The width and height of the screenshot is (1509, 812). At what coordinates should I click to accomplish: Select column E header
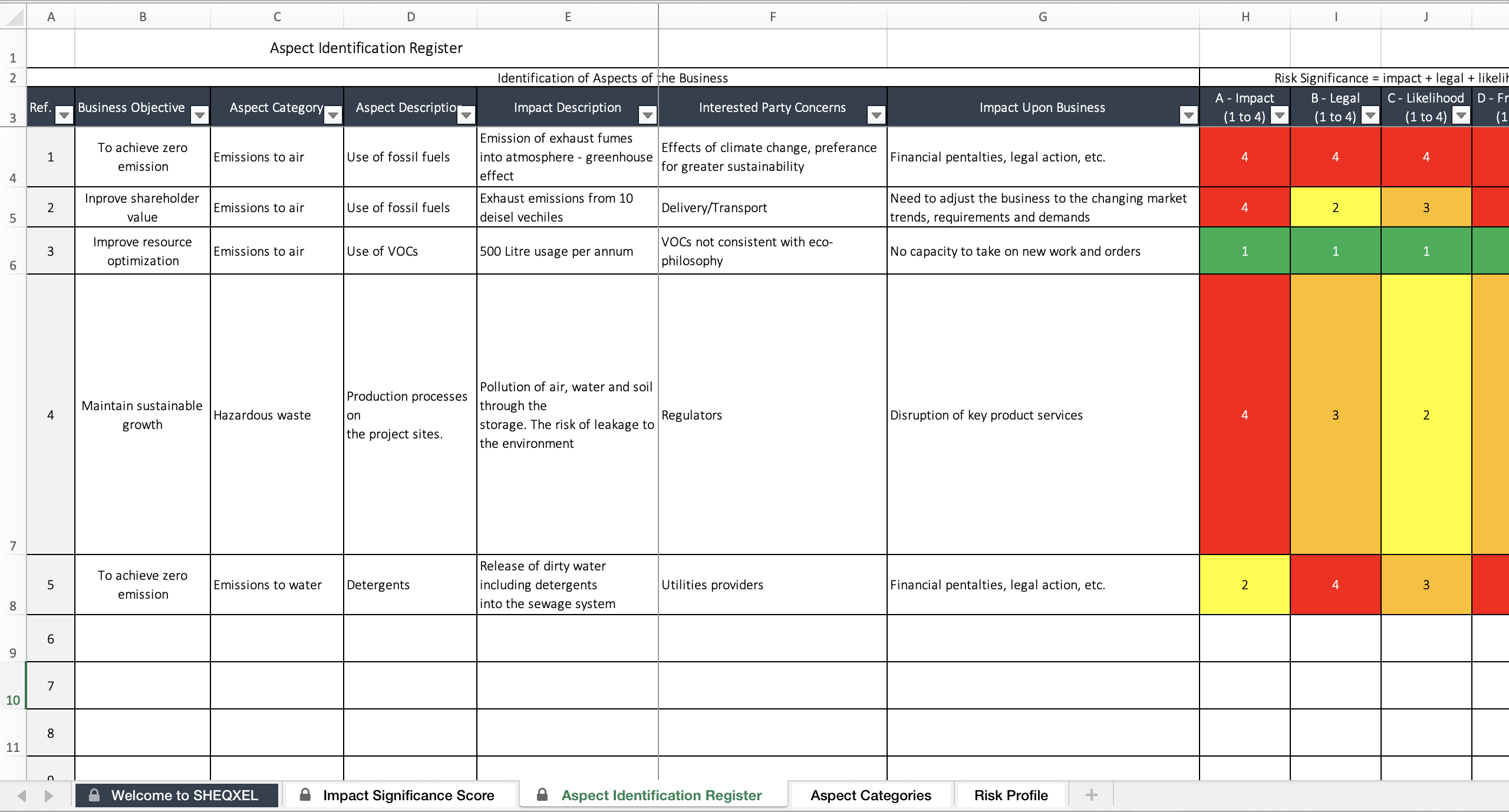568,16
